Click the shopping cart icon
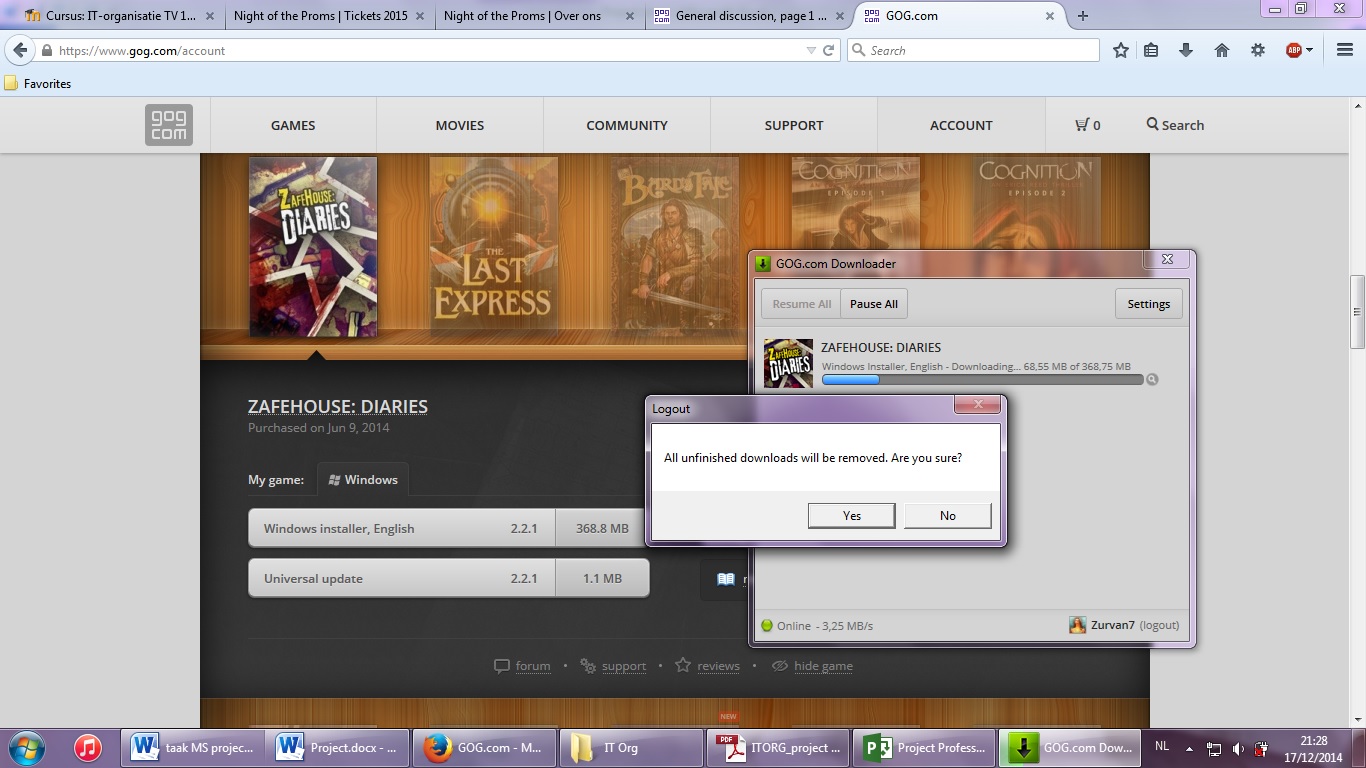 (1082, 125)
